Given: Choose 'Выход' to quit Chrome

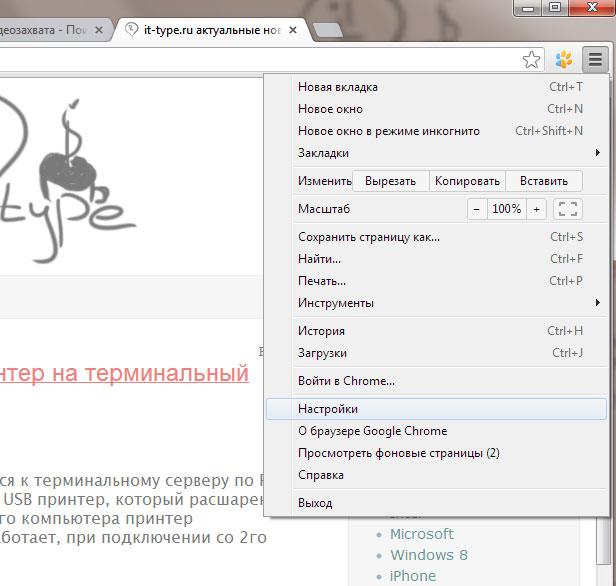Looking at the screenshot, I should tap(436, 503).
